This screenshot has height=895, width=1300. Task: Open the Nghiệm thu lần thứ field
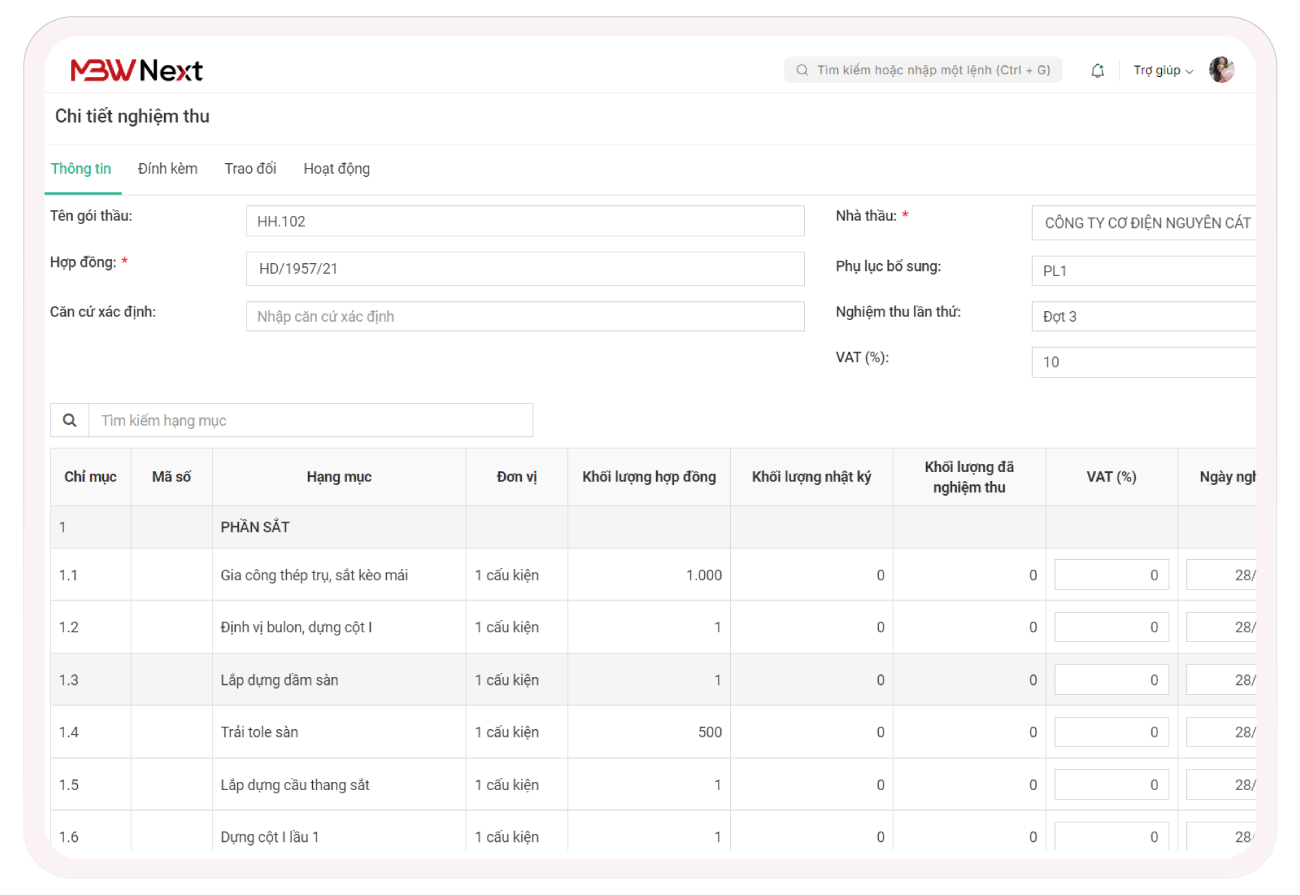click(1144, 317)
